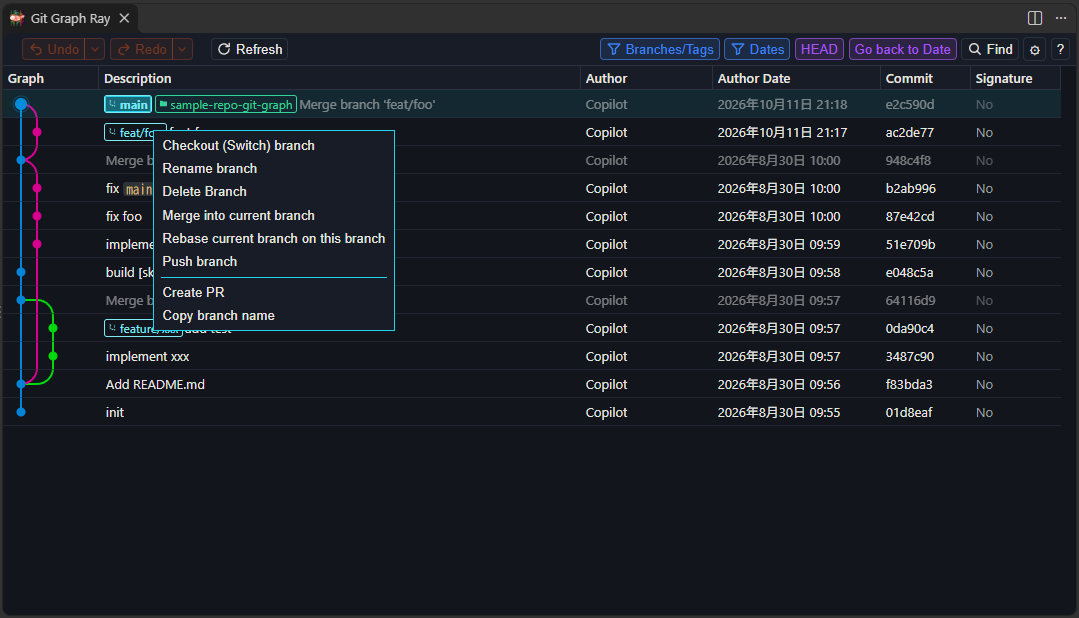Screen dimensions: 1079x618
Task: Open settings gear icon
Action: 1034,50
